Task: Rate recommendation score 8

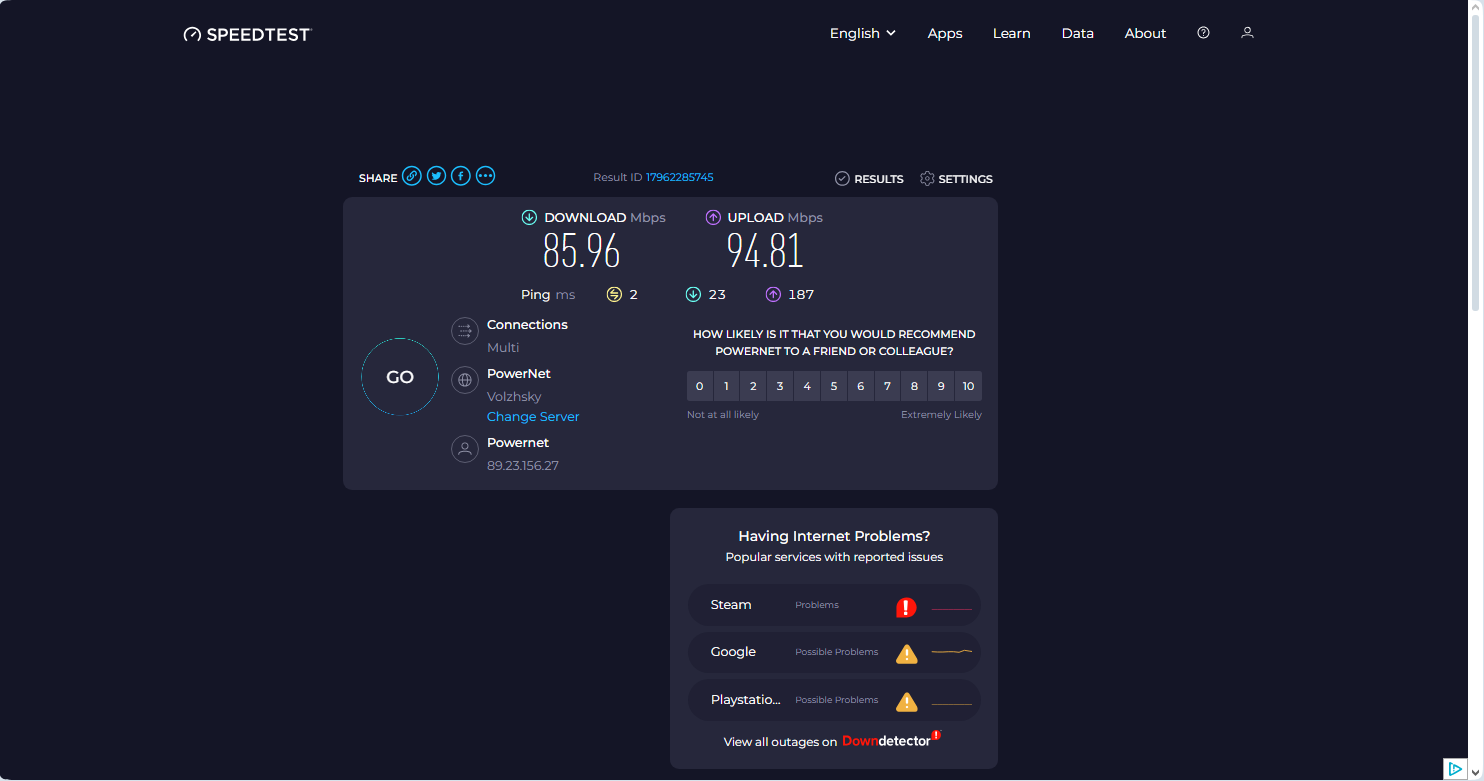Action: click(914, 386)
